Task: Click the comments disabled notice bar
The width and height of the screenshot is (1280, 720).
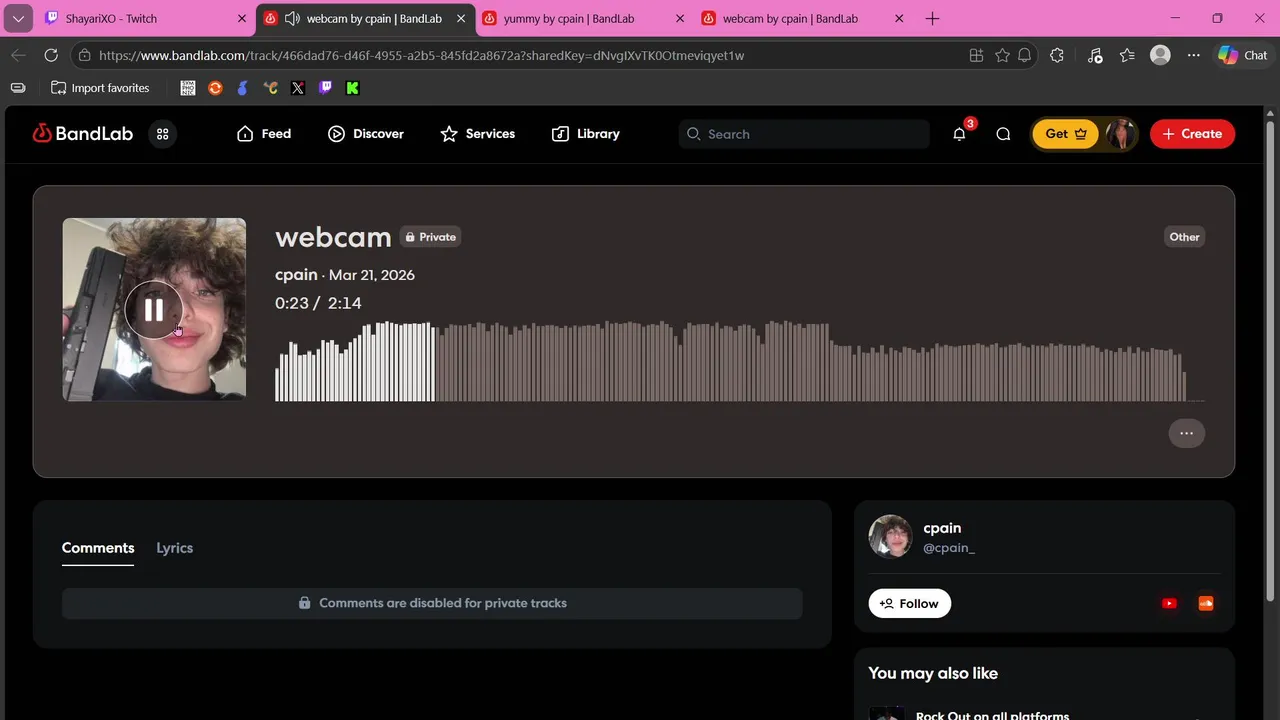Action: pyautogui.click(x=432, y=603)
